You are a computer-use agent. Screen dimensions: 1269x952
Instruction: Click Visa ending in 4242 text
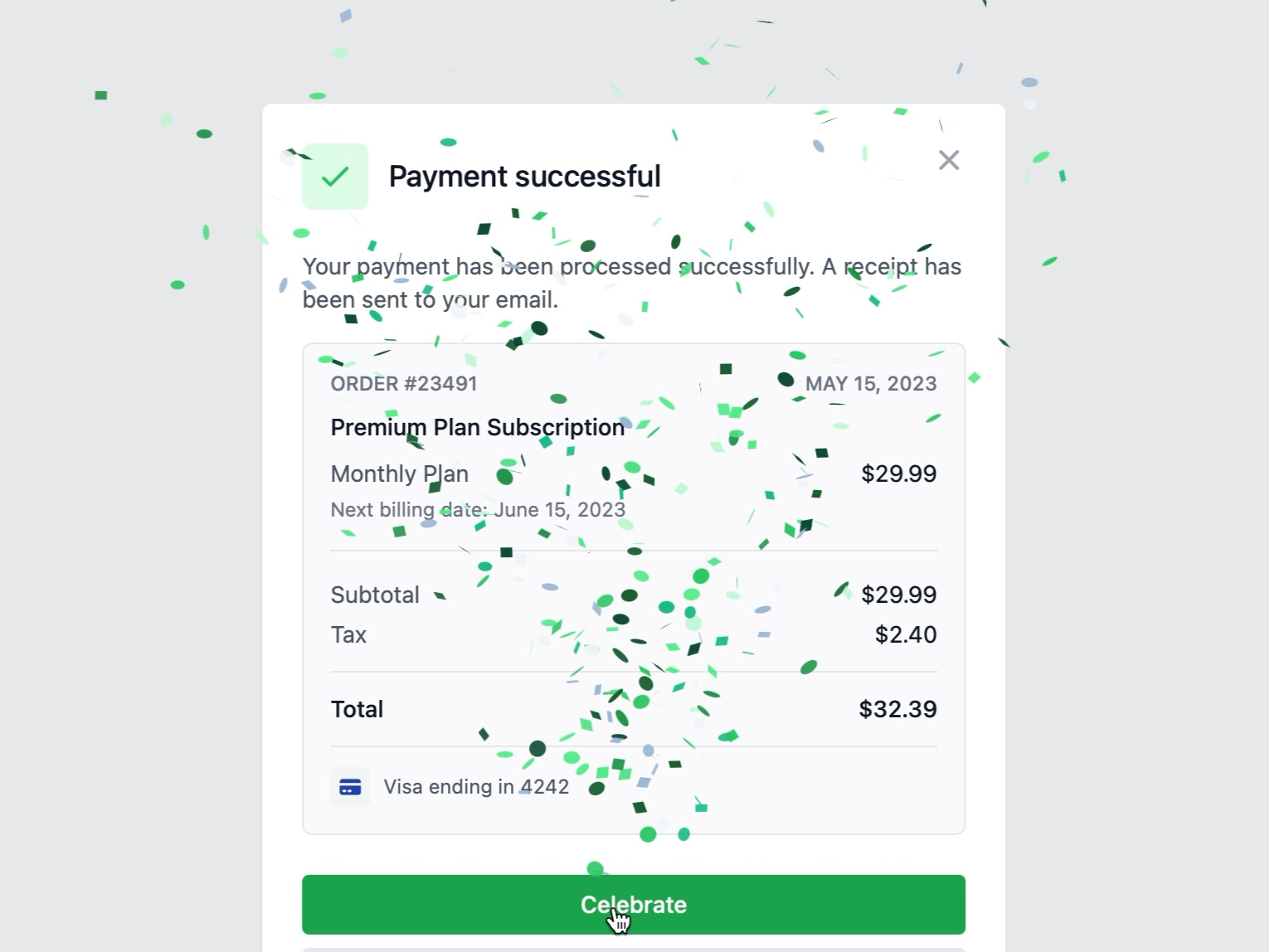pyautogui.click(x=478, y=786)
